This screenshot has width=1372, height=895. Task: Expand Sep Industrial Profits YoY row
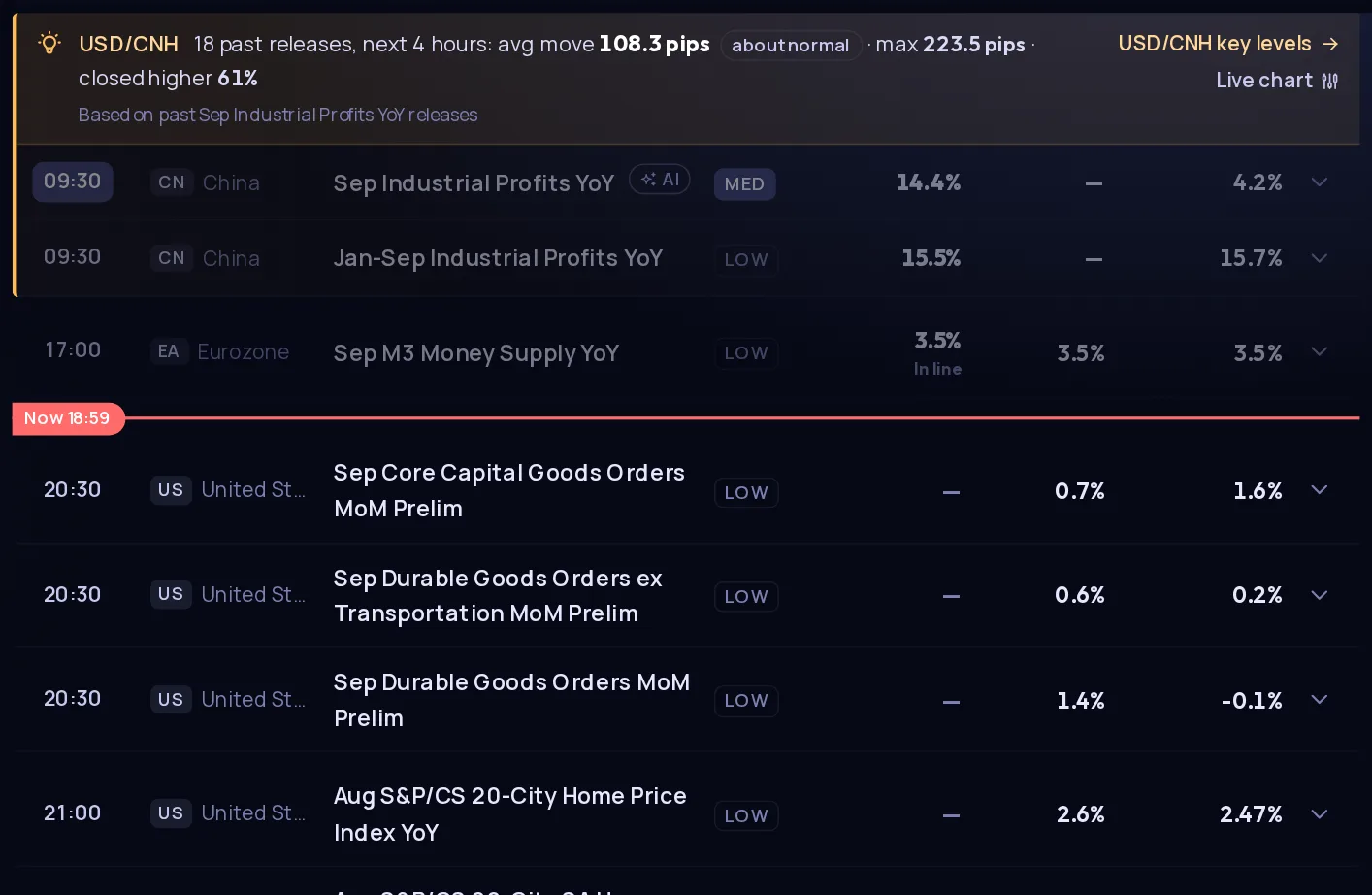pyautogui.click(x=1320, y=182)
